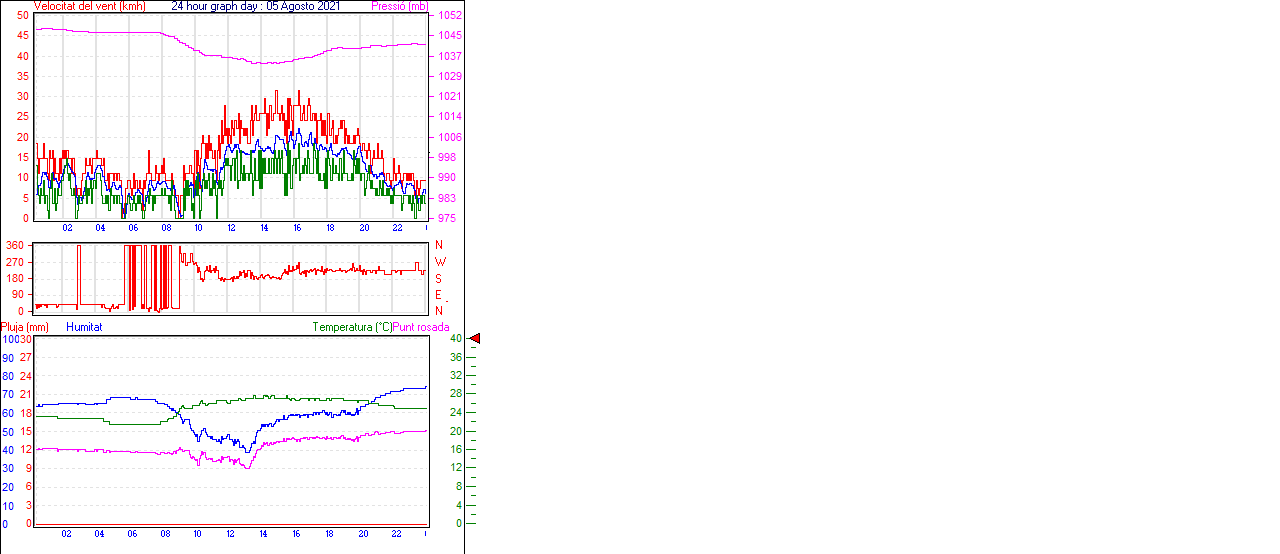Image resolution: width=1280 pixels, height=554 pixels.
Task: Click the 'Pluja (mm)' legend label
Action: (x=25, y=327)
